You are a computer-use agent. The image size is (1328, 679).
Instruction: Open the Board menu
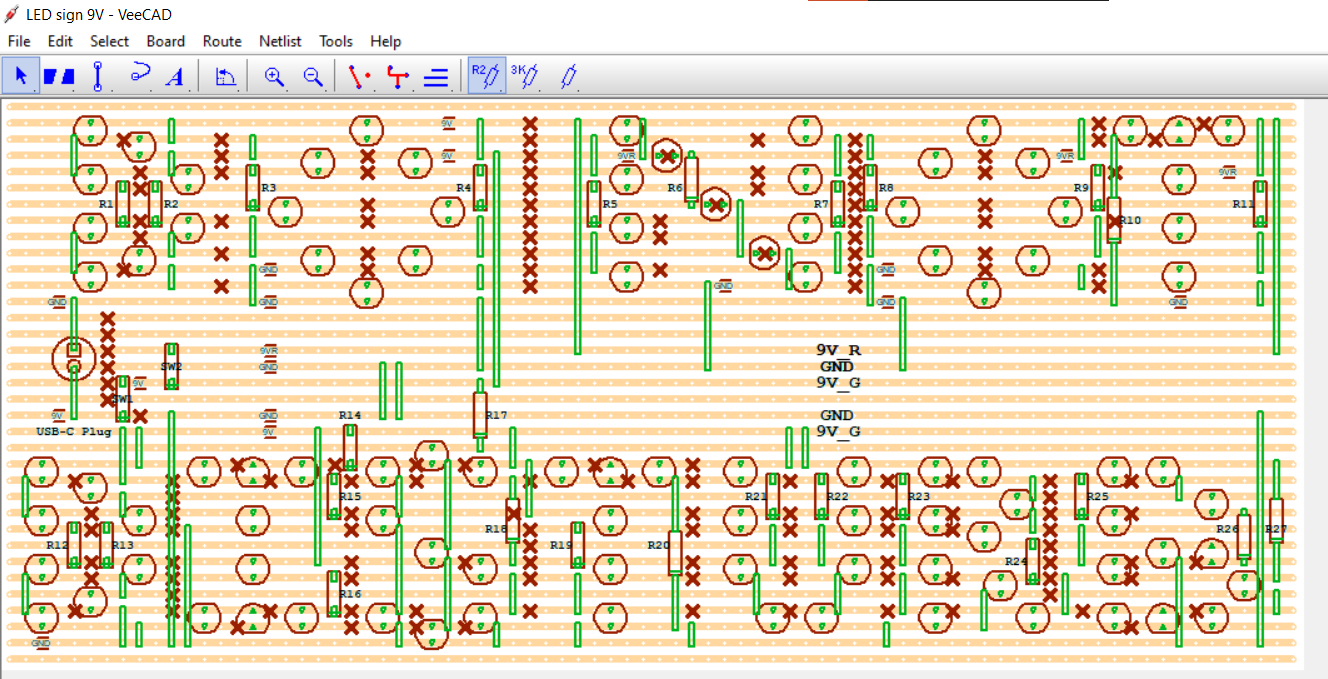[x=165, y=41]
